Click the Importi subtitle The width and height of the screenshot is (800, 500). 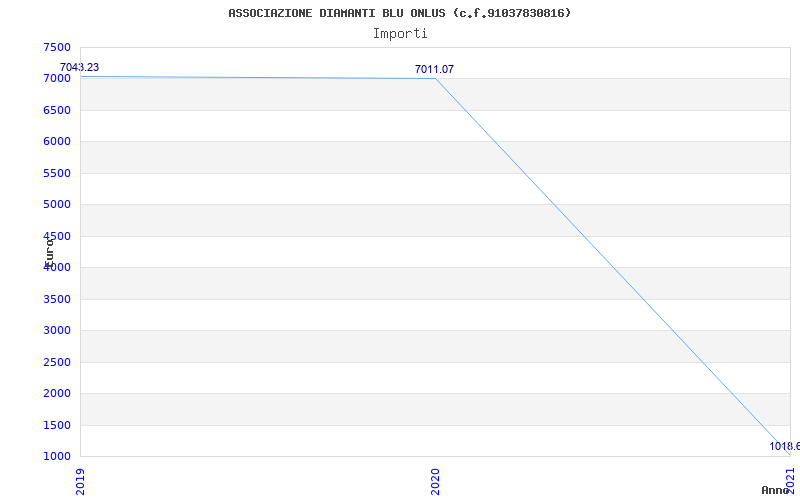(400, 34)
